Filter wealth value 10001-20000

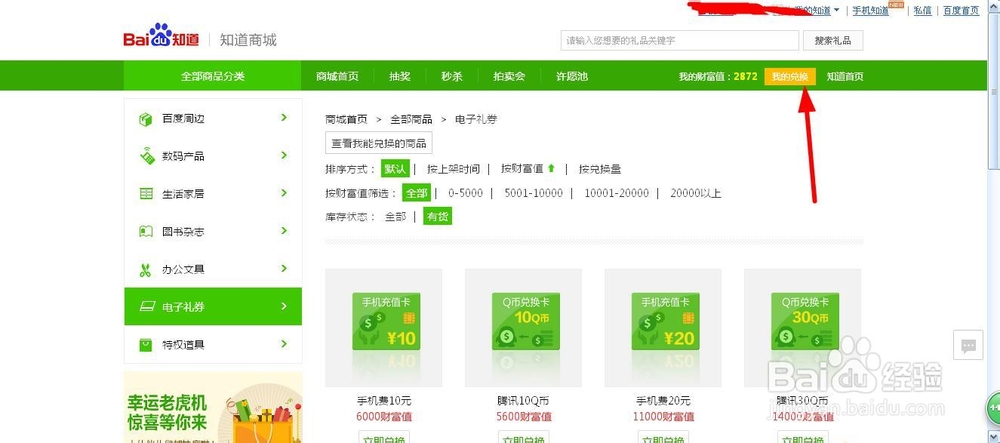tap(617, 192)
